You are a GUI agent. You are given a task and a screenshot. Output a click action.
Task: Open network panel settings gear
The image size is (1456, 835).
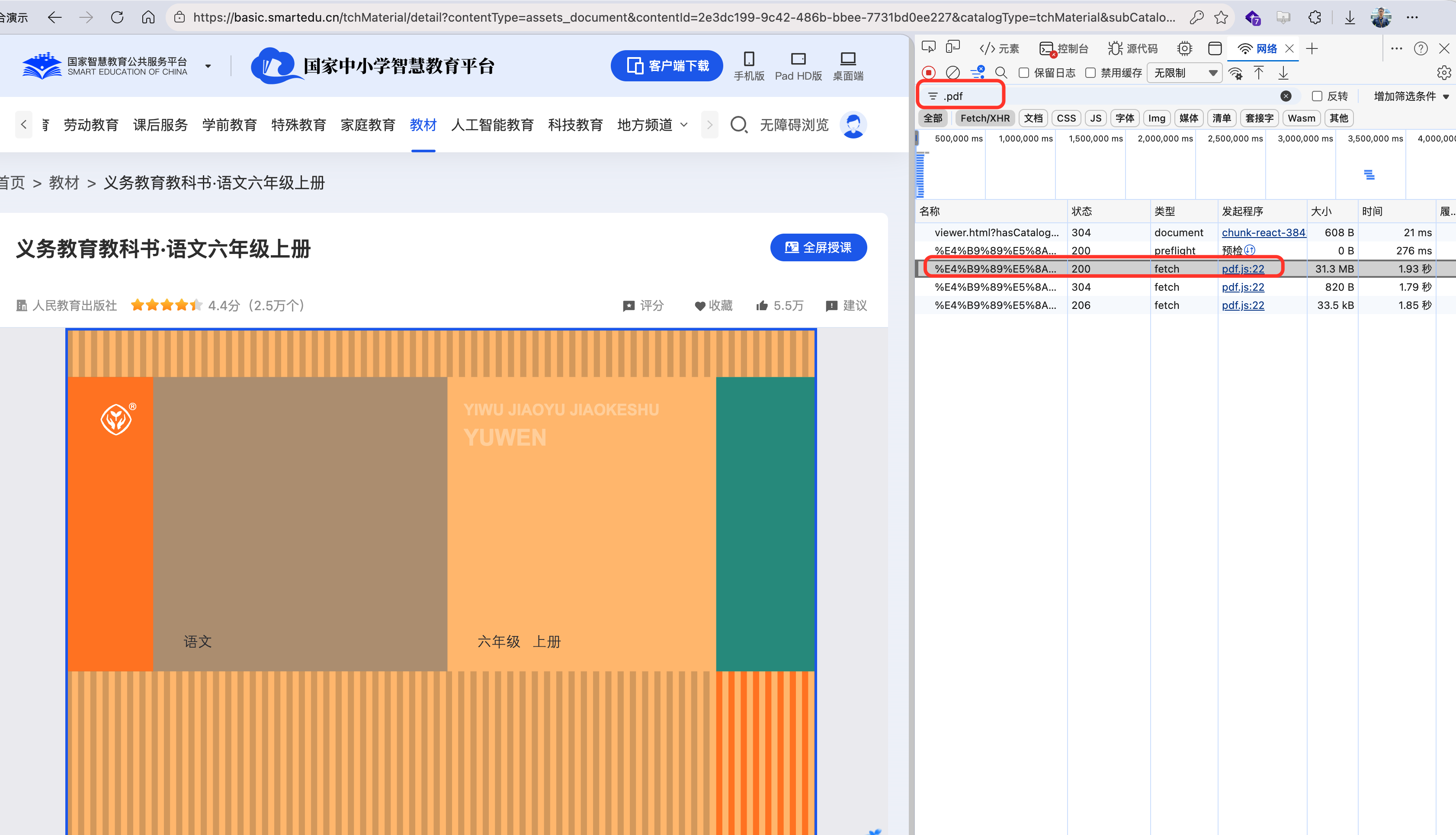pos(1444,73)
